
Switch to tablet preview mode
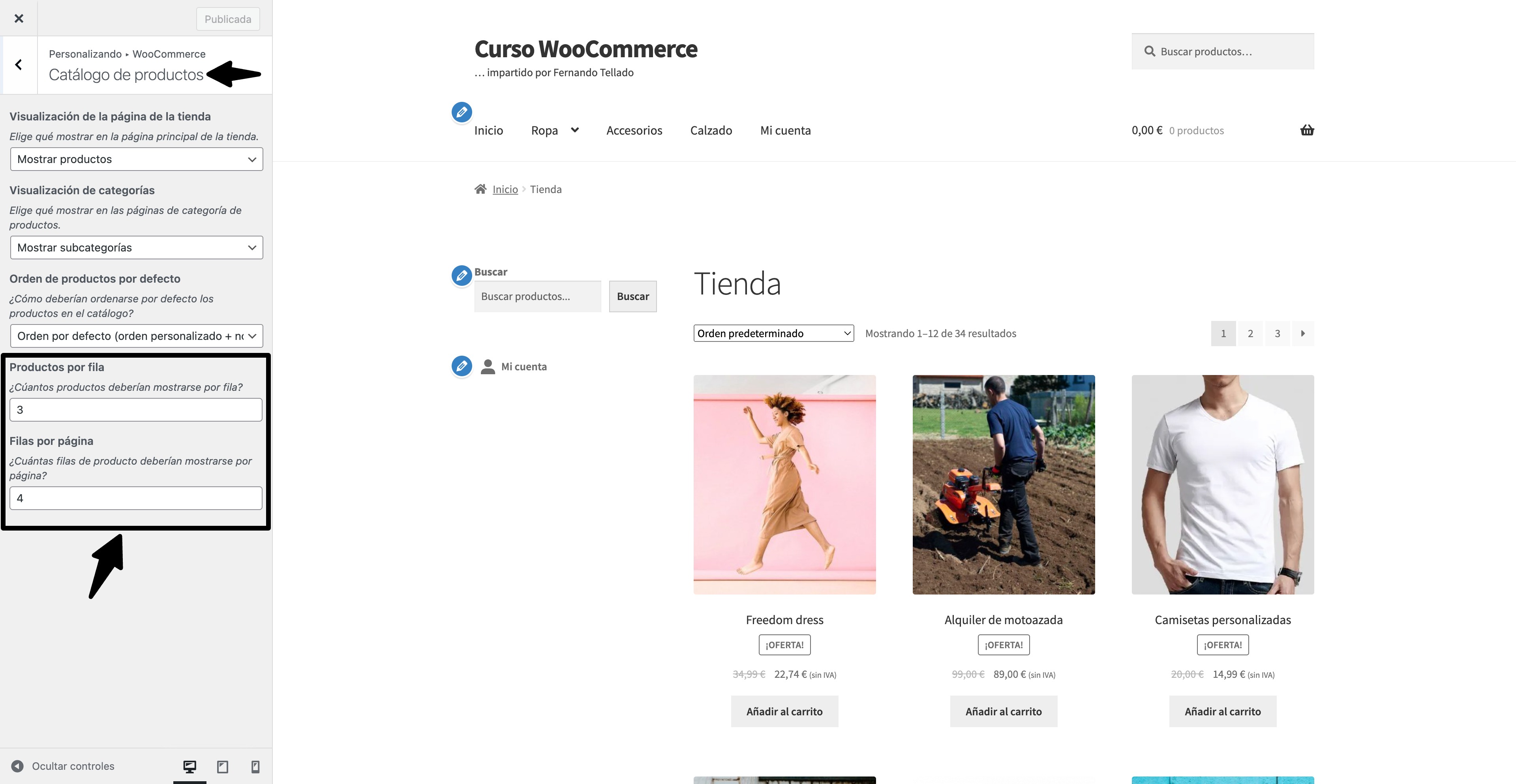pyautogui.click(x=222, y=766)
